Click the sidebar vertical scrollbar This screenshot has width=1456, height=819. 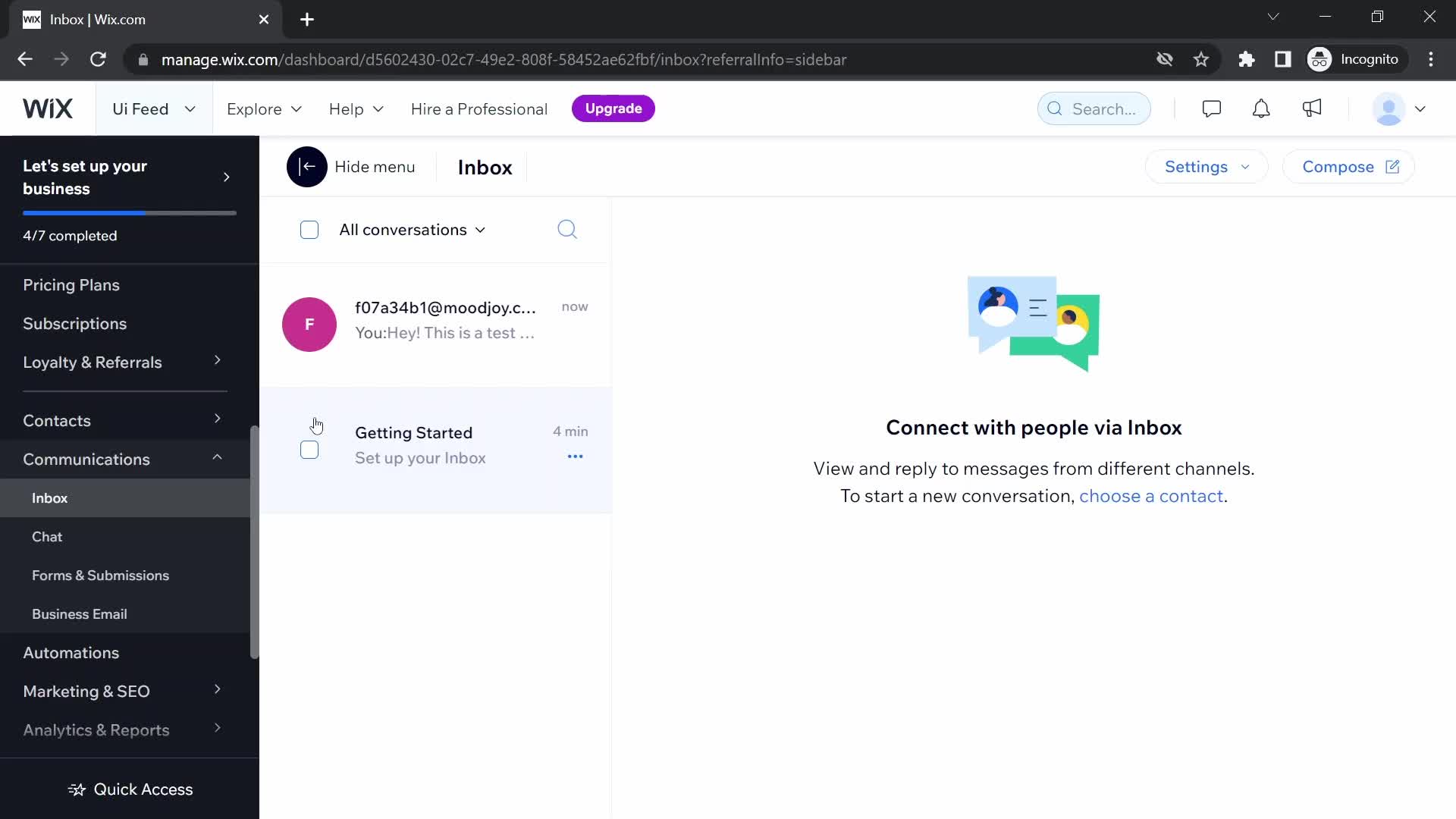(254, 542)
